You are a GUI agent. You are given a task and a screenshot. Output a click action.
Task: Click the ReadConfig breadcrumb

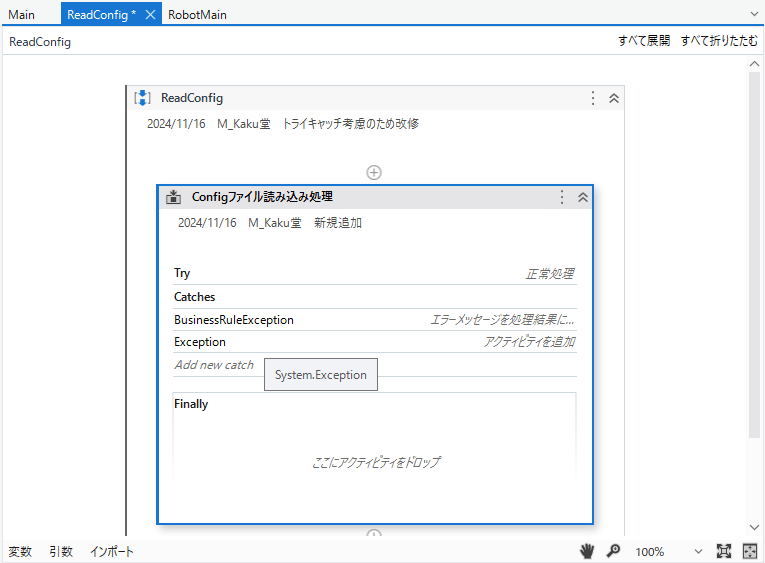40,42
